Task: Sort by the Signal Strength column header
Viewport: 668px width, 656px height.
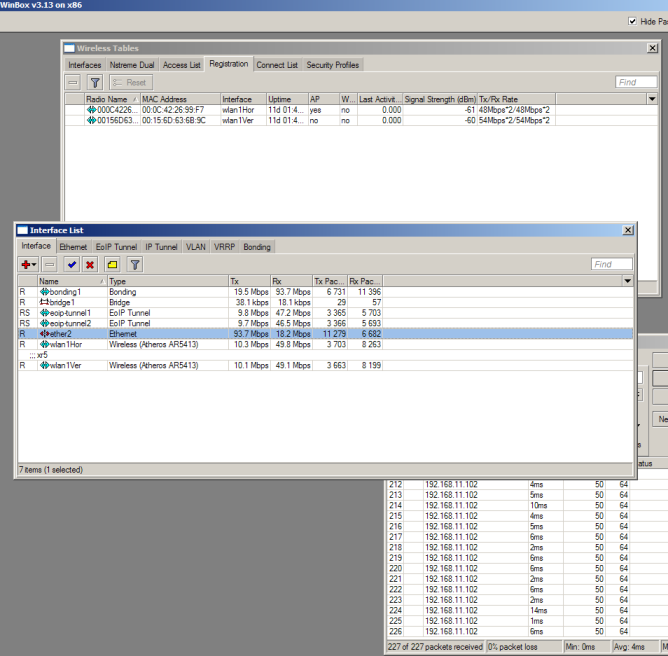Action: tap(440, 99)
